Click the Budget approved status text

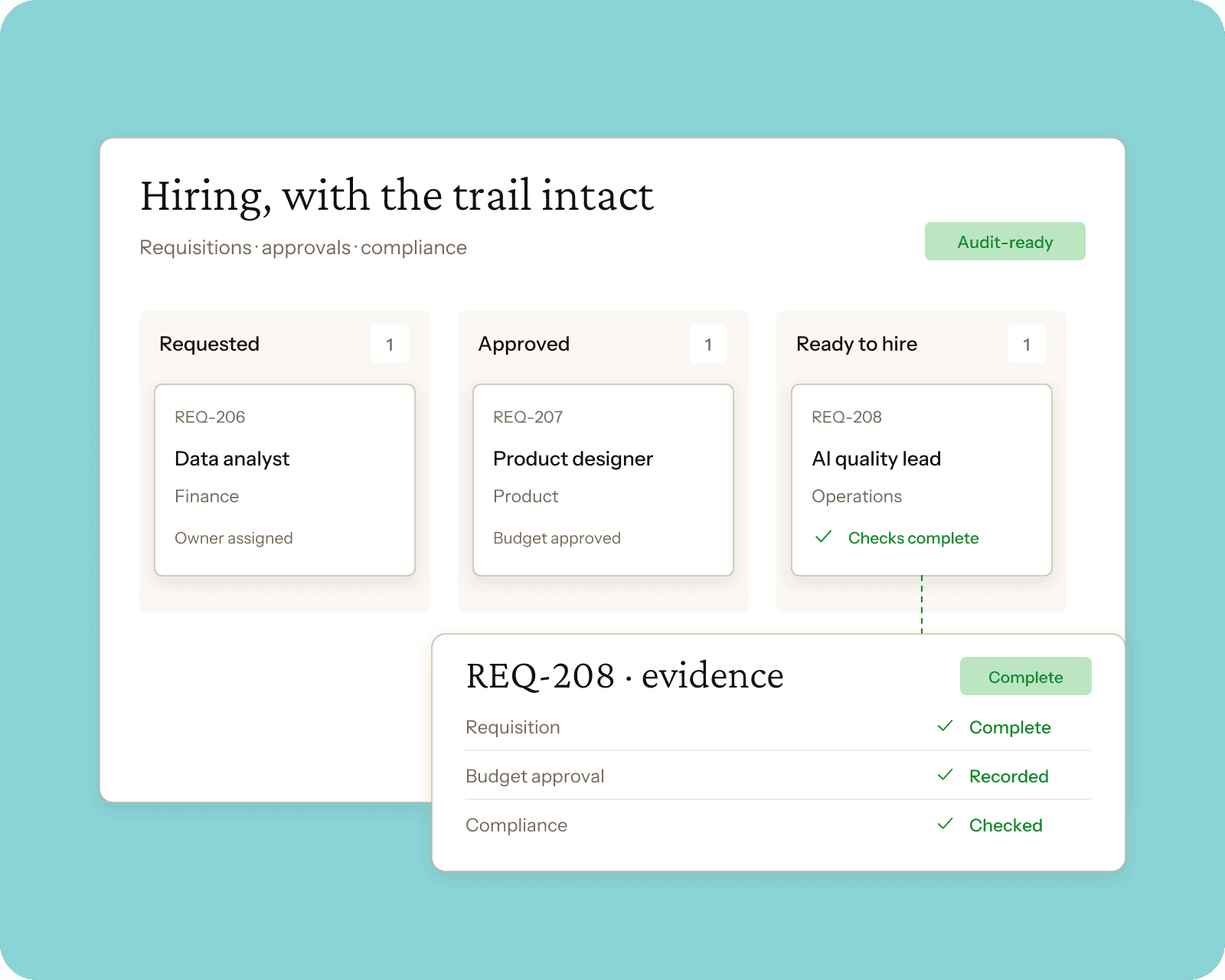pyautogui.click(x=557, y=537)
